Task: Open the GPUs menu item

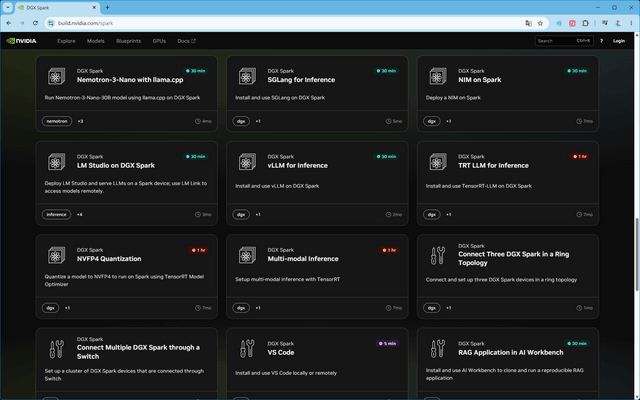Action: click(x=159, y=41)
